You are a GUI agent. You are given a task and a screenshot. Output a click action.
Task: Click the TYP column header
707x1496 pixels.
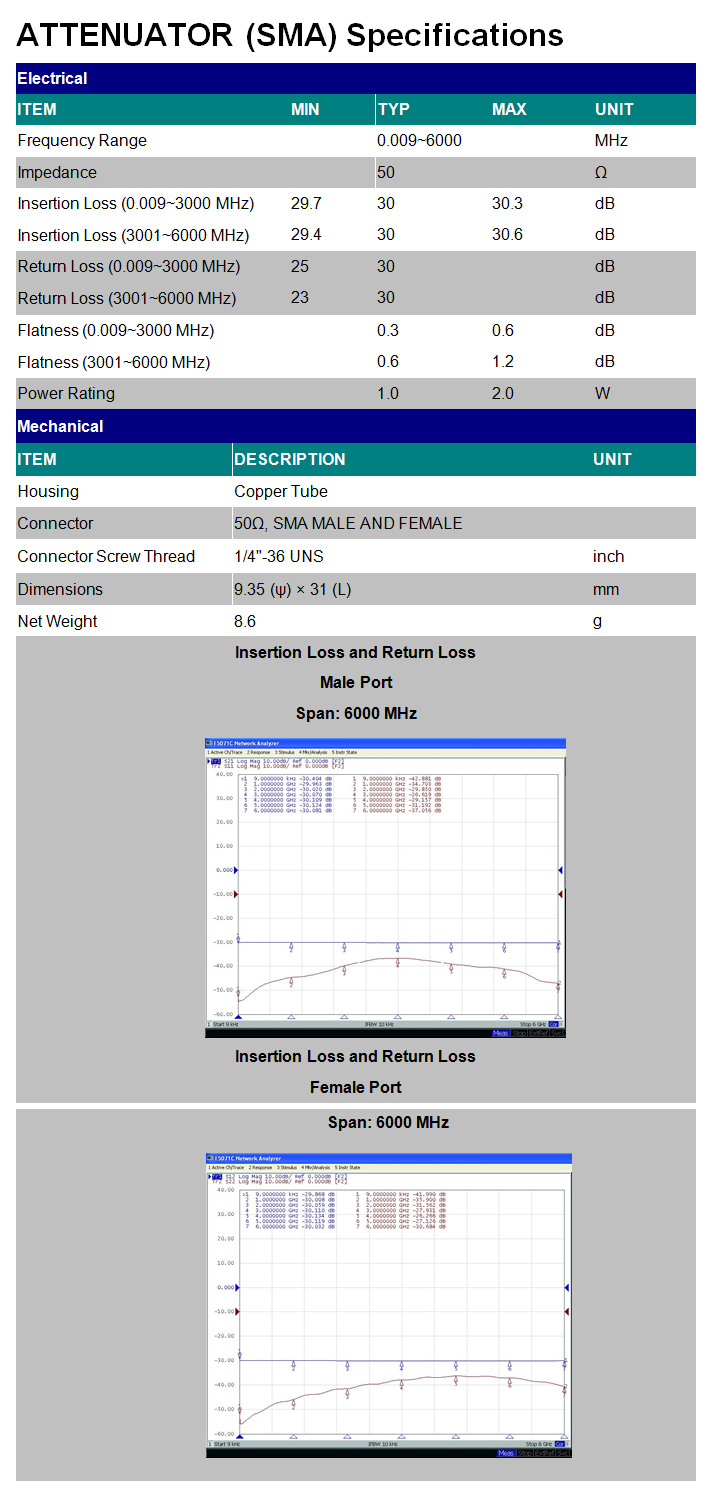point(394,109)
